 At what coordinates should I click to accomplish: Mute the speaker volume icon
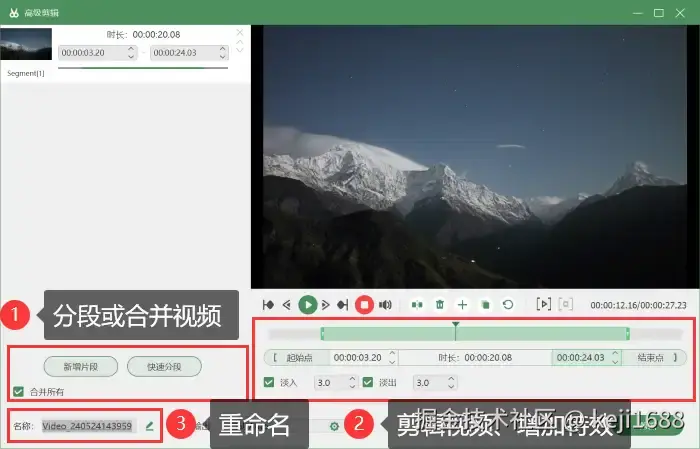tap(385, 305)
